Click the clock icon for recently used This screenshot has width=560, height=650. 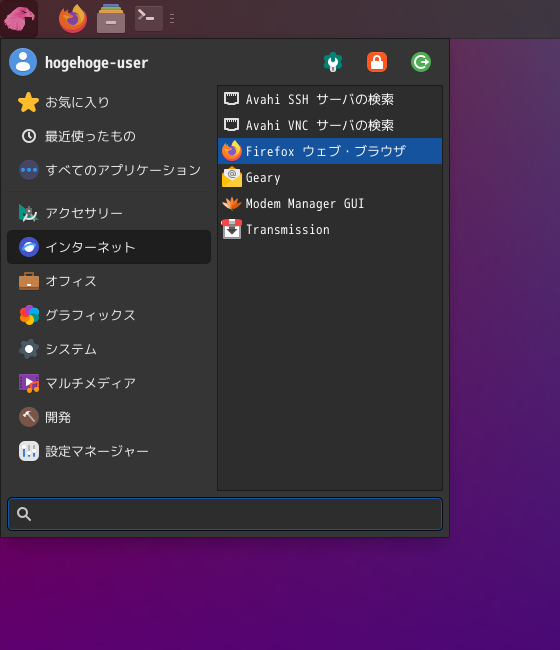click(x=29, y=136)
